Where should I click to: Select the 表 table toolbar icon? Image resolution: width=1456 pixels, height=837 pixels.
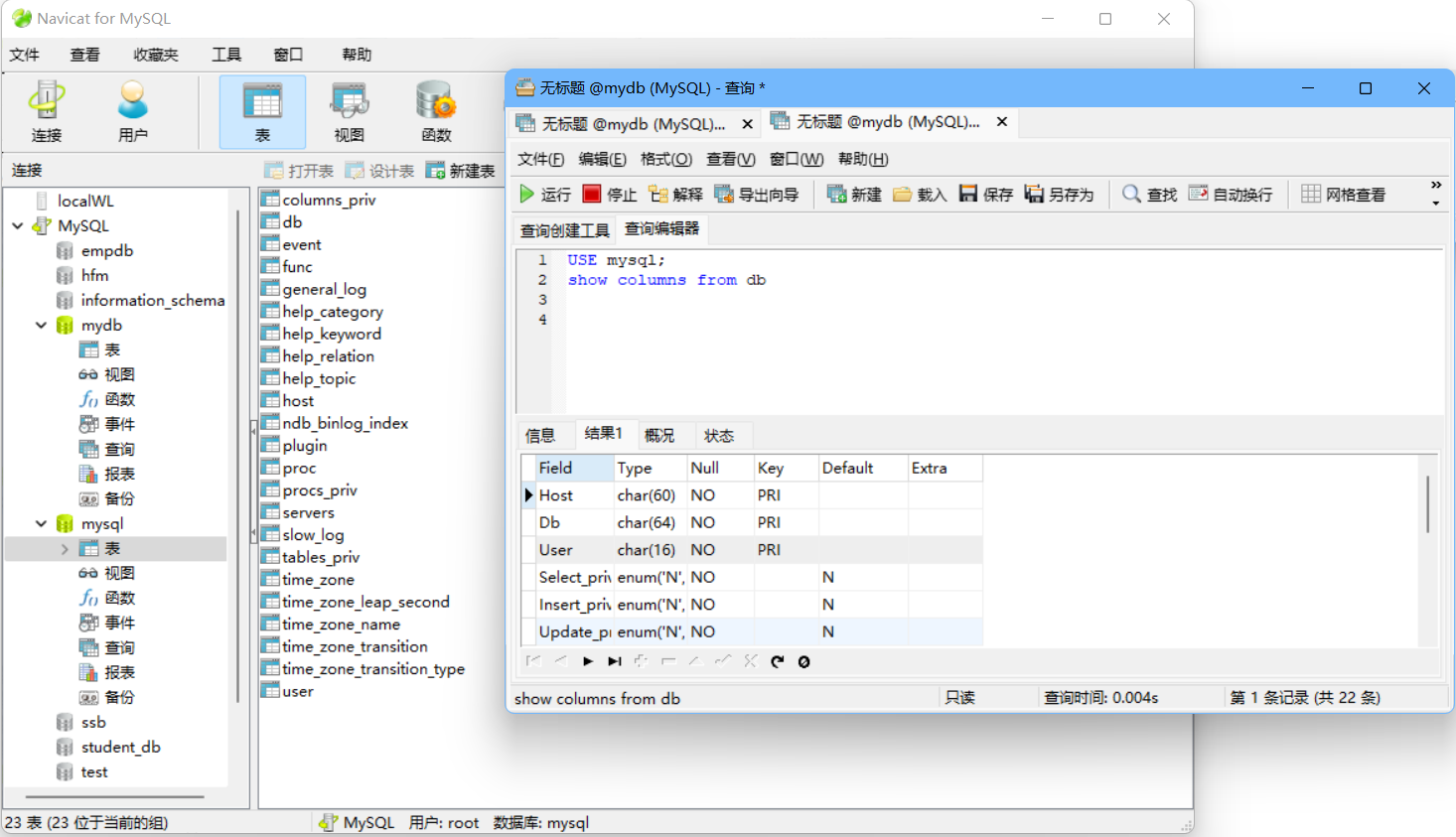[262, 111]
